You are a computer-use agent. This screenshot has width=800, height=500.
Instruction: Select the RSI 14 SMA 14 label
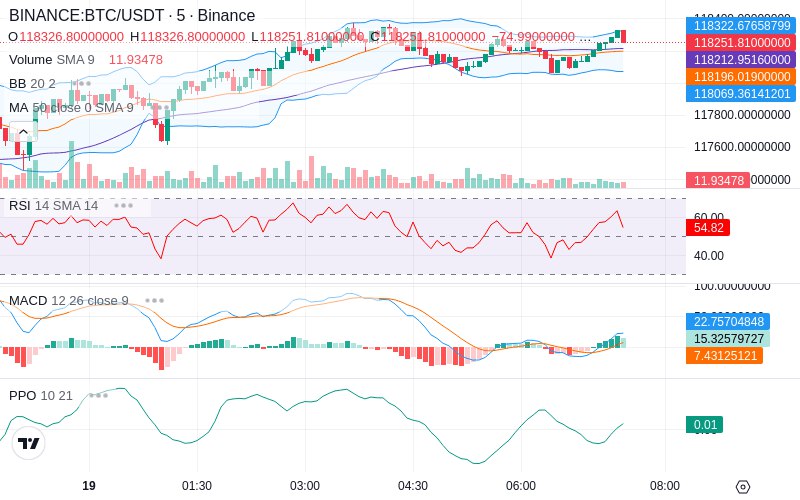[x=54, y=206]
